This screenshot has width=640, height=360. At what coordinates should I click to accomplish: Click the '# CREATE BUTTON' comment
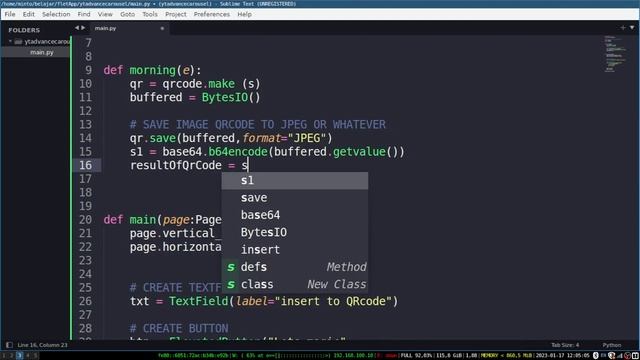[x=179, y=329]
